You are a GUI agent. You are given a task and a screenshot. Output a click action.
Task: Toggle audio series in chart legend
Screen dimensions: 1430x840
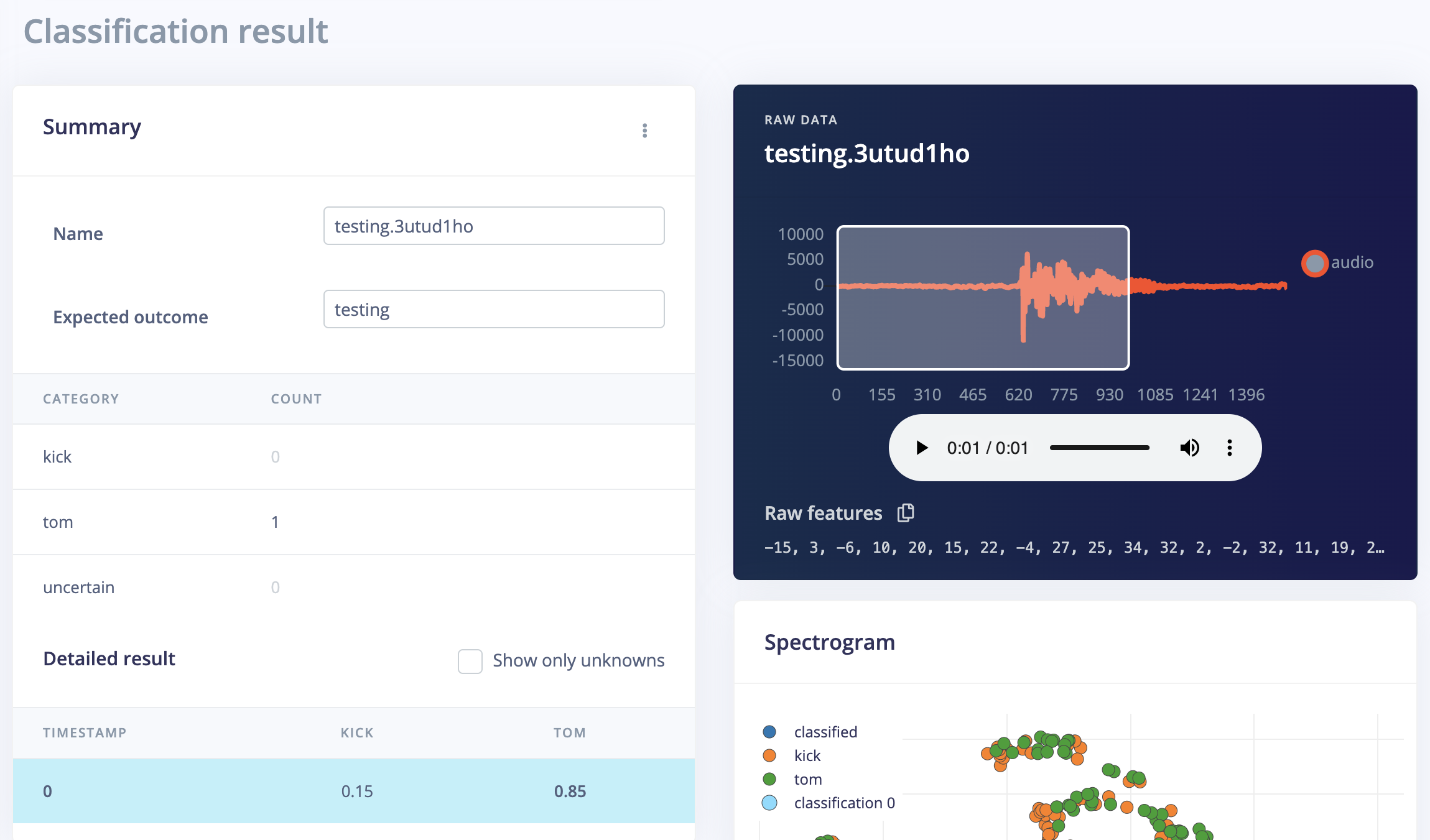pos(1337,262)
